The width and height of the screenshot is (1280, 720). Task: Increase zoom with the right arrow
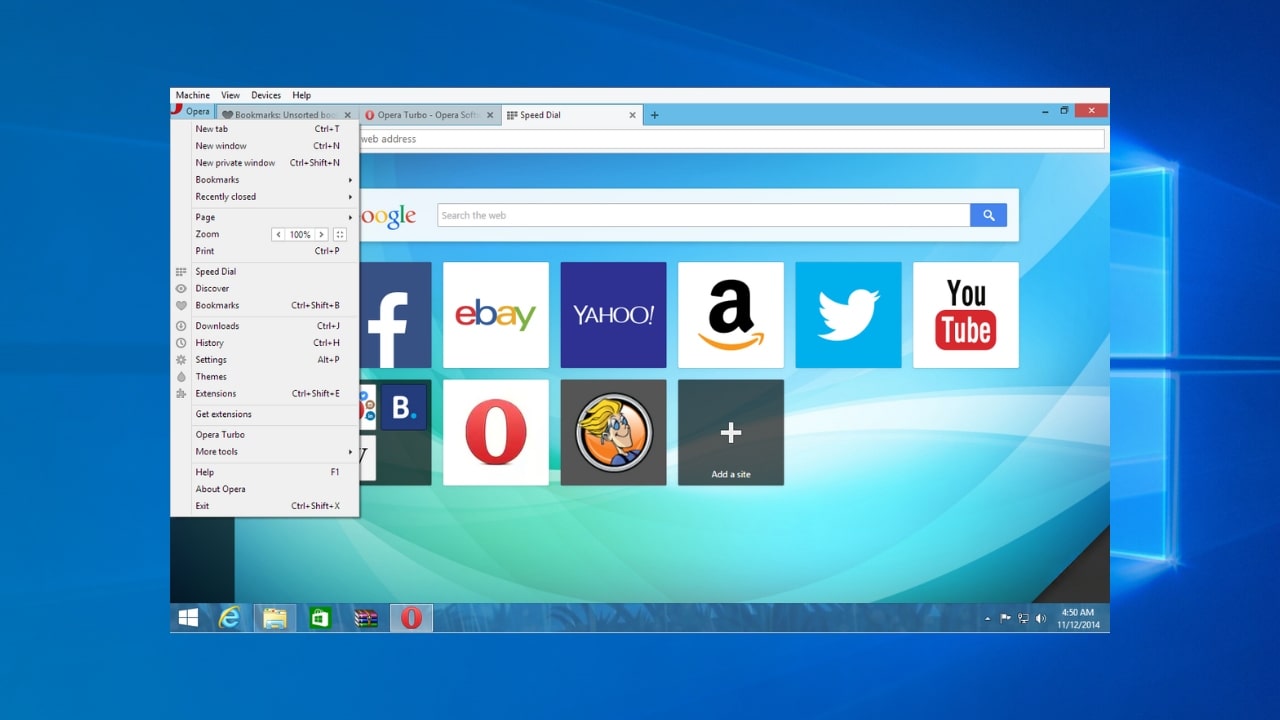coord(321,234)
